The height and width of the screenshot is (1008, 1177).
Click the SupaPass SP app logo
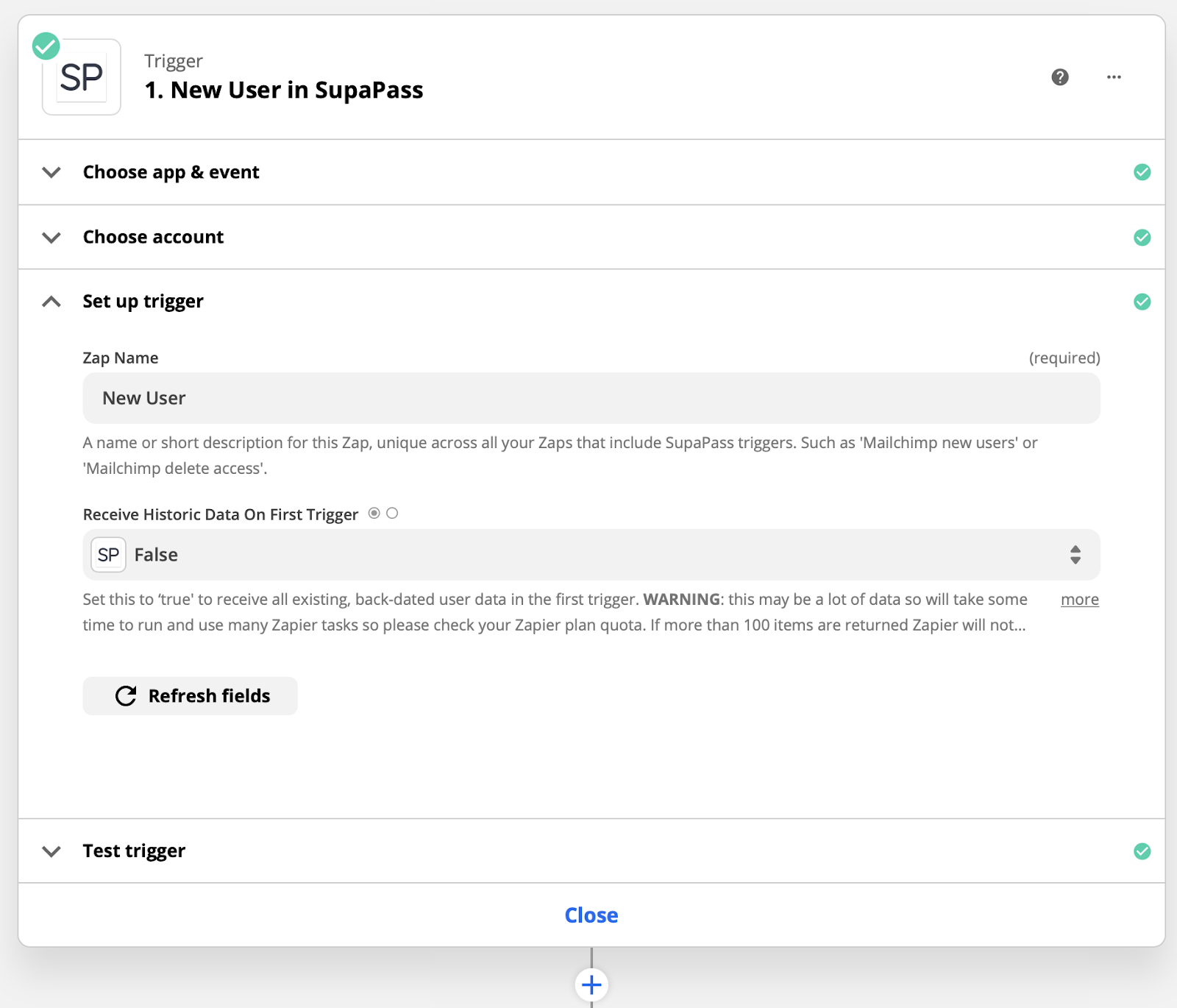coord(82,77)
